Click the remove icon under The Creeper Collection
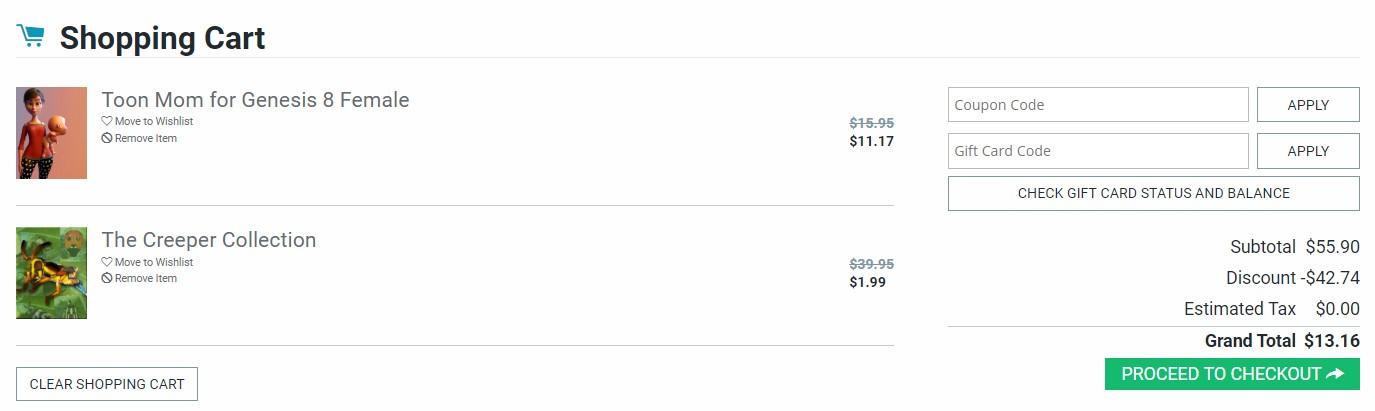Screen dimensions: 1375x411 click(x=107, y=278)
